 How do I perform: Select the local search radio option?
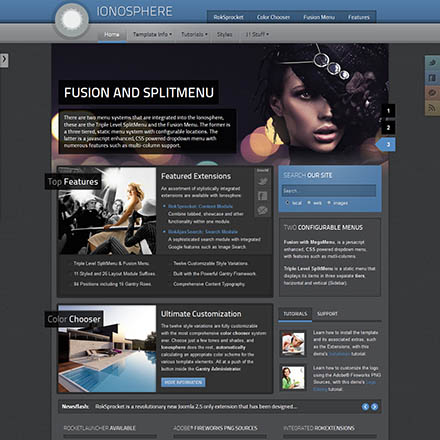(x=287, y=203)
